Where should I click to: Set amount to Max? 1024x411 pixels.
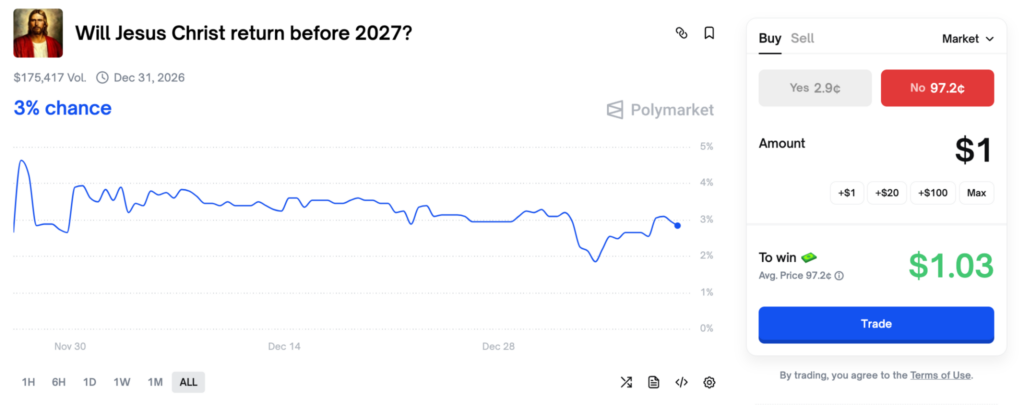click(x=976, y=193)
